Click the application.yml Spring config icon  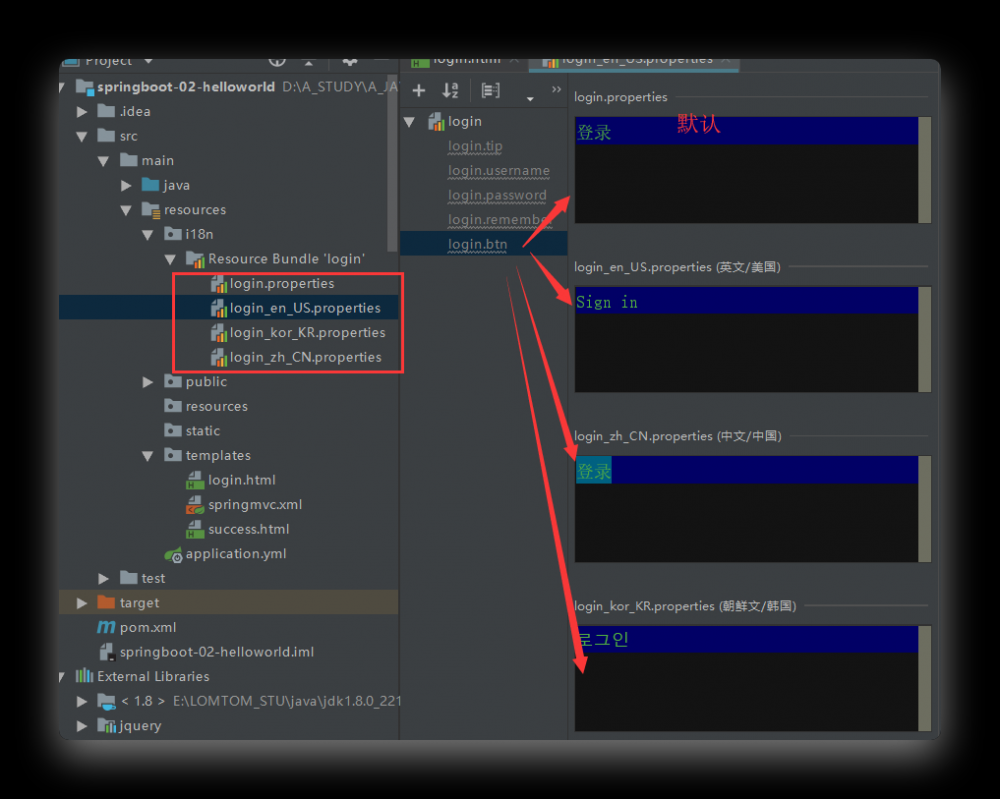(173, 555)
